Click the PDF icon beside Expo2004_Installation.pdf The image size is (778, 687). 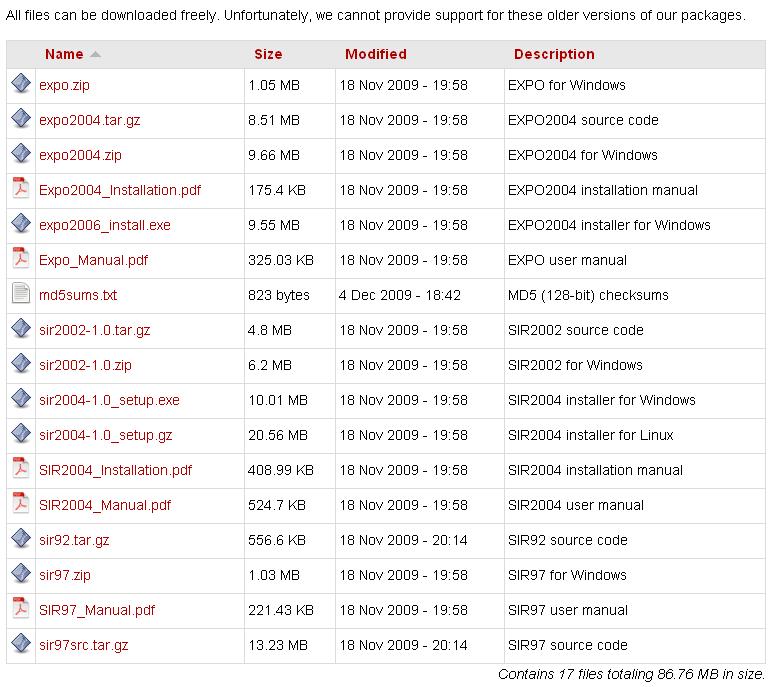pos(21,189)
